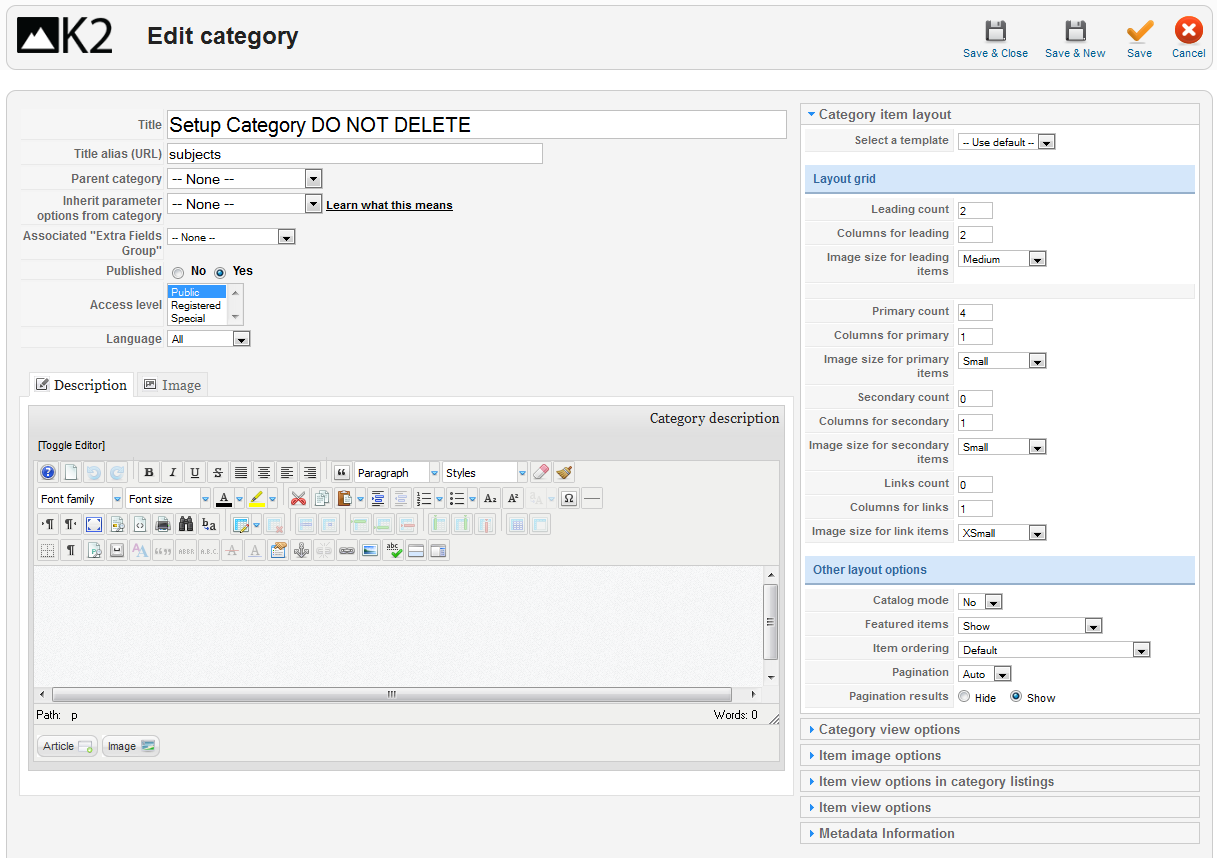Click the Title input field
This screenshot has width=1217, height=858.
pos(477,125)
